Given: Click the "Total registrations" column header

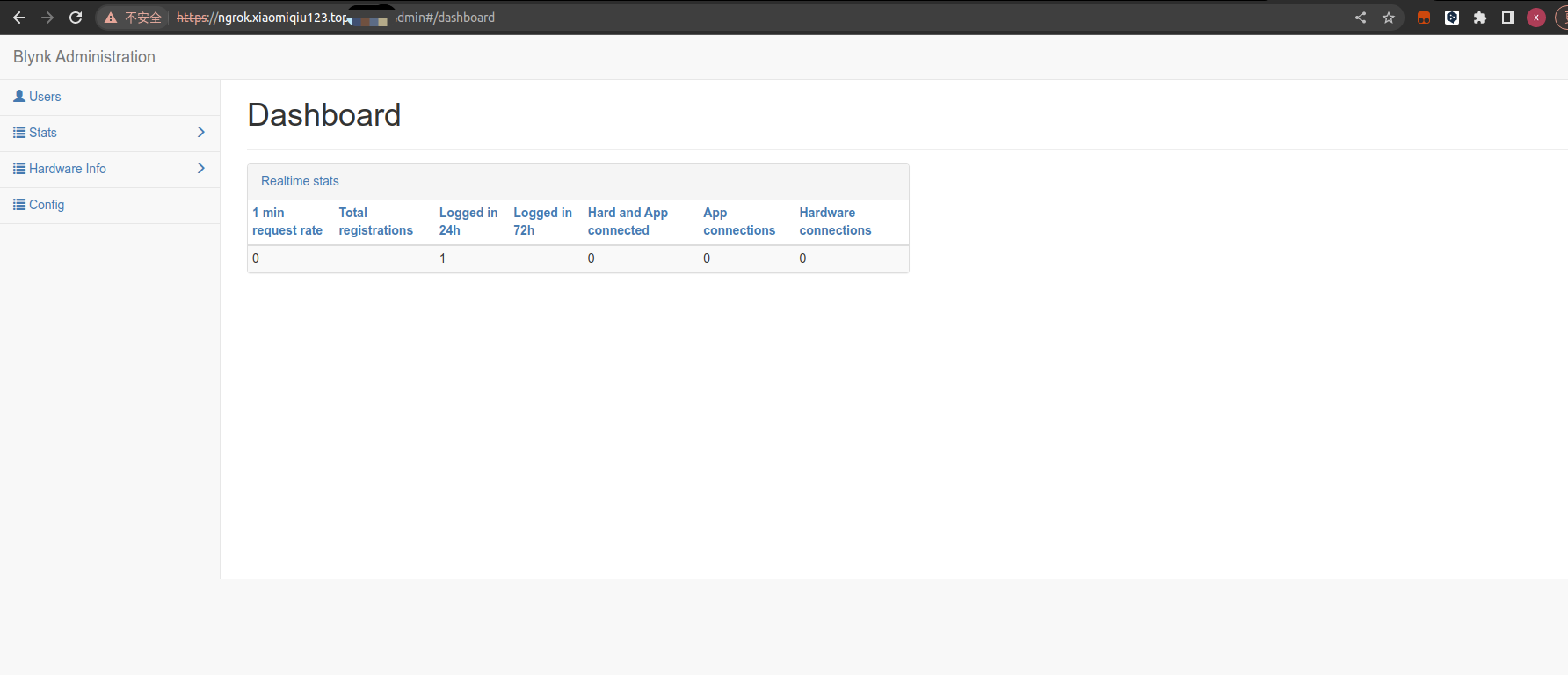Looking at the screenshot, I should (x=375, y=221).
